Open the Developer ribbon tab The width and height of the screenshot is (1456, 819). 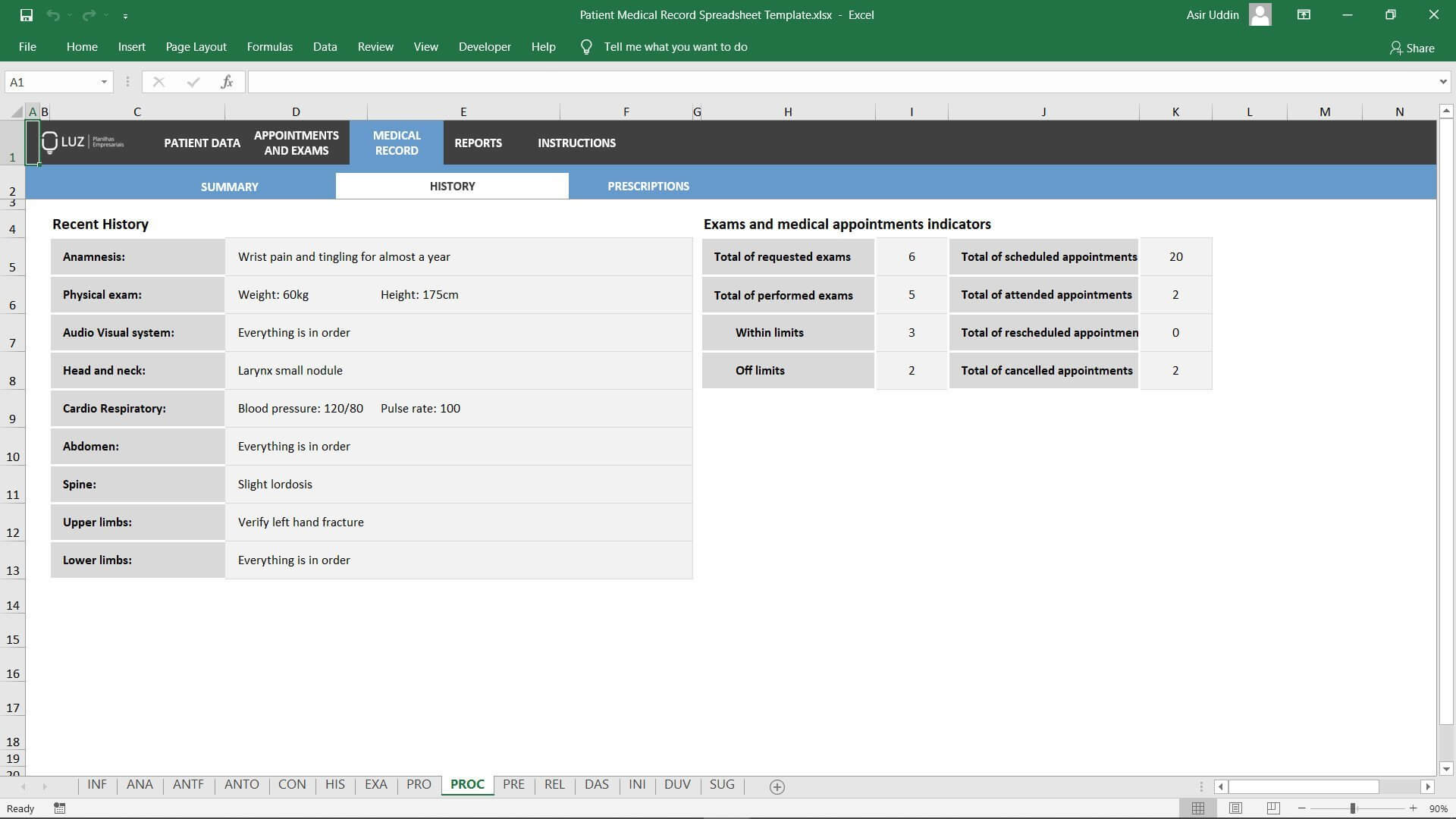[484, 47]
